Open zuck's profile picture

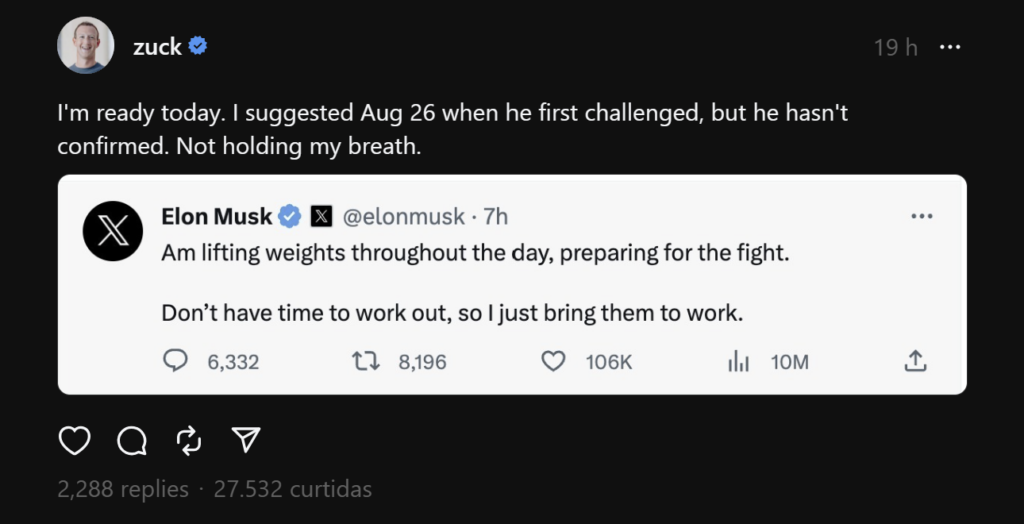86,46
